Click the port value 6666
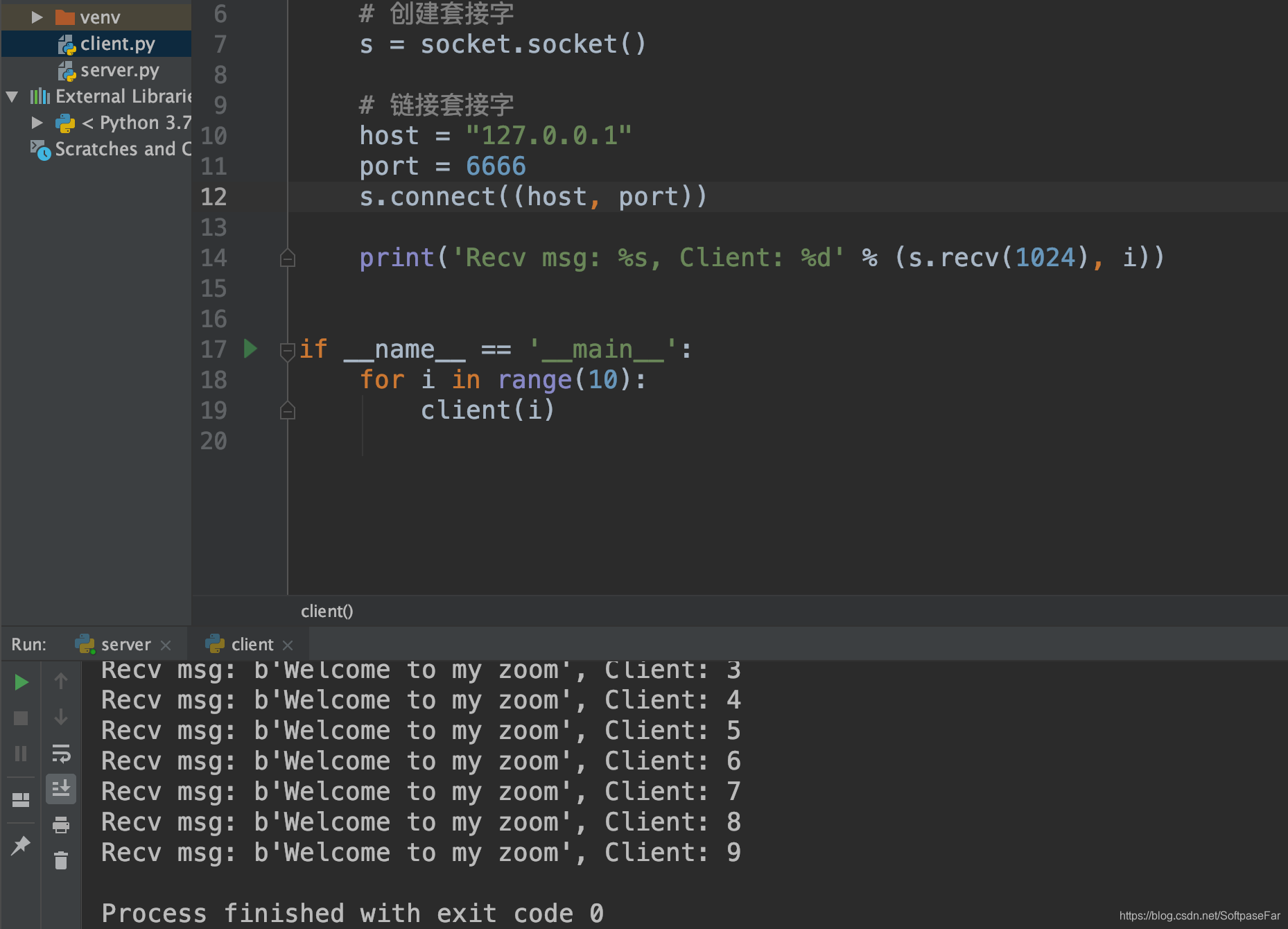 [496, 166]
